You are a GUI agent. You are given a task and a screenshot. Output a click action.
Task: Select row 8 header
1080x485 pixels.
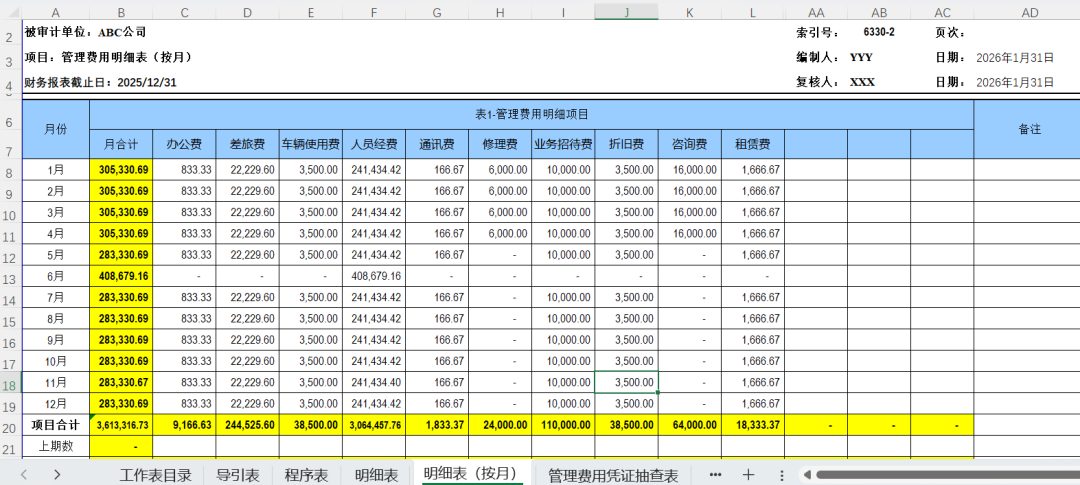pyautogui.click(x=9, y=169)
